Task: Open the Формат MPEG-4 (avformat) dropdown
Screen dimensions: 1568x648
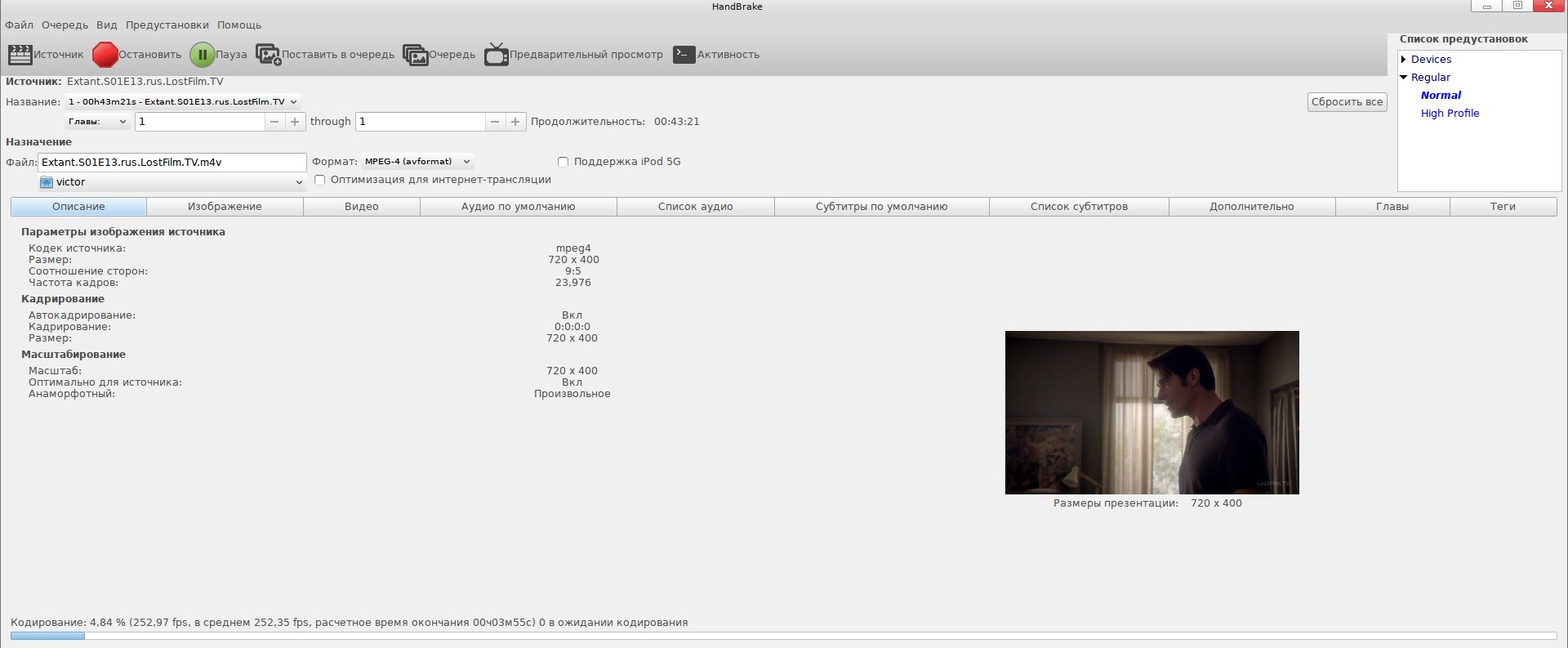Action: 417,162
